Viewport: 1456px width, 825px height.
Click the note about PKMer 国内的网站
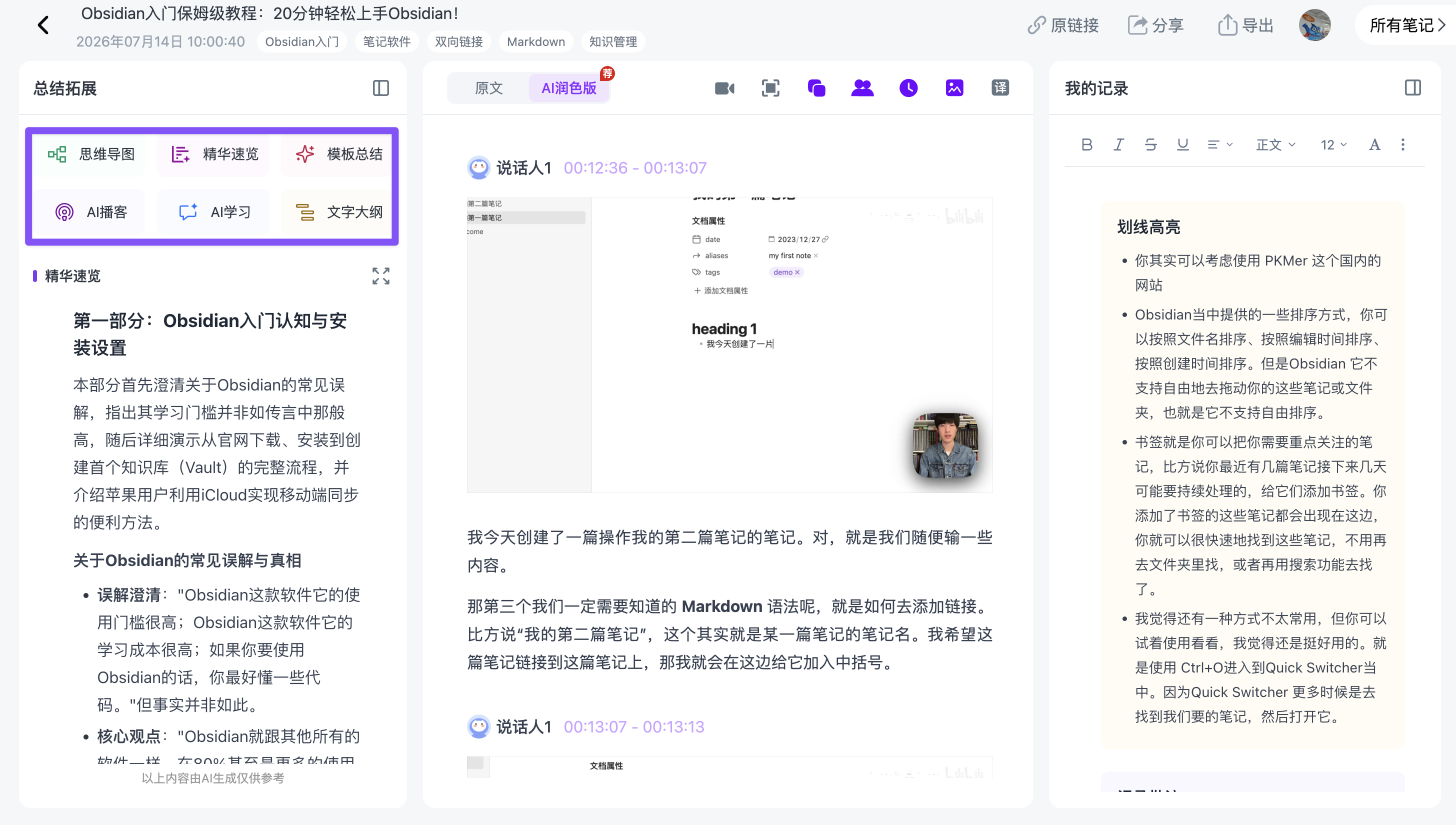click(1257, 272)
